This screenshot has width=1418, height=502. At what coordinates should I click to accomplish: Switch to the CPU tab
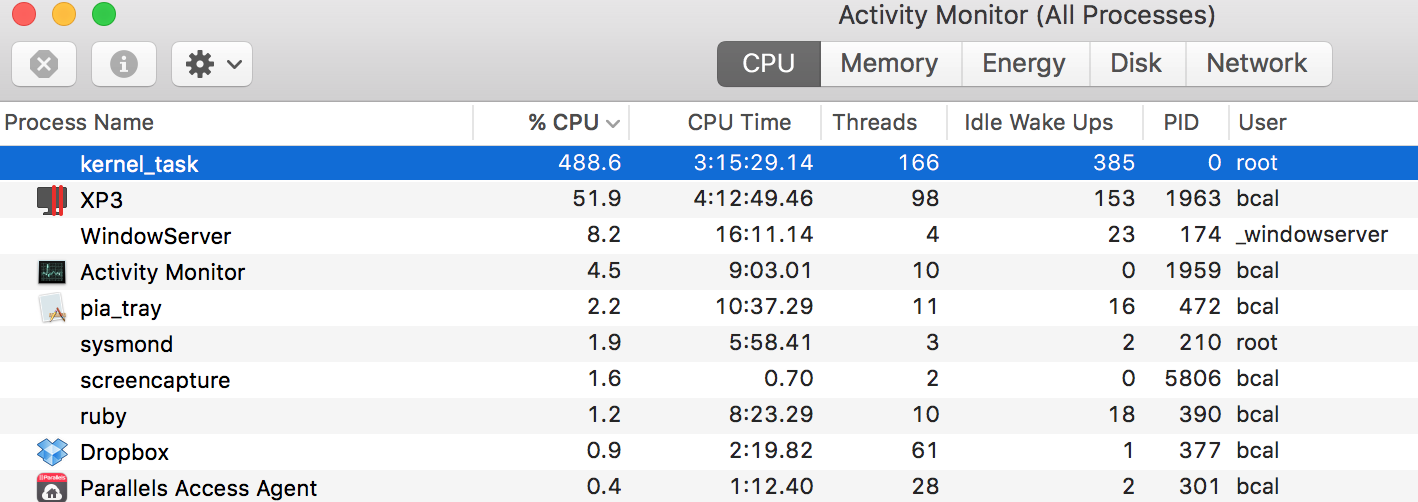click(769, 64)
